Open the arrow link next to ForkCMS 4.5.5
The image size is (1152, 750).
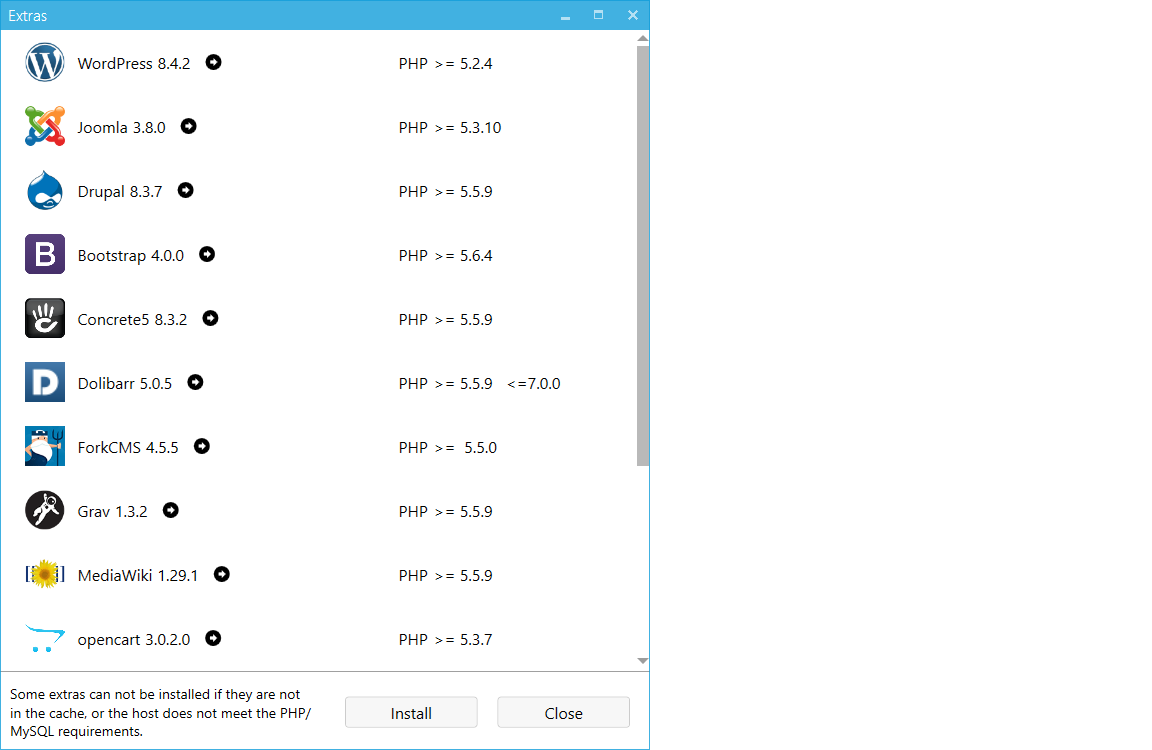click(202, 446)
